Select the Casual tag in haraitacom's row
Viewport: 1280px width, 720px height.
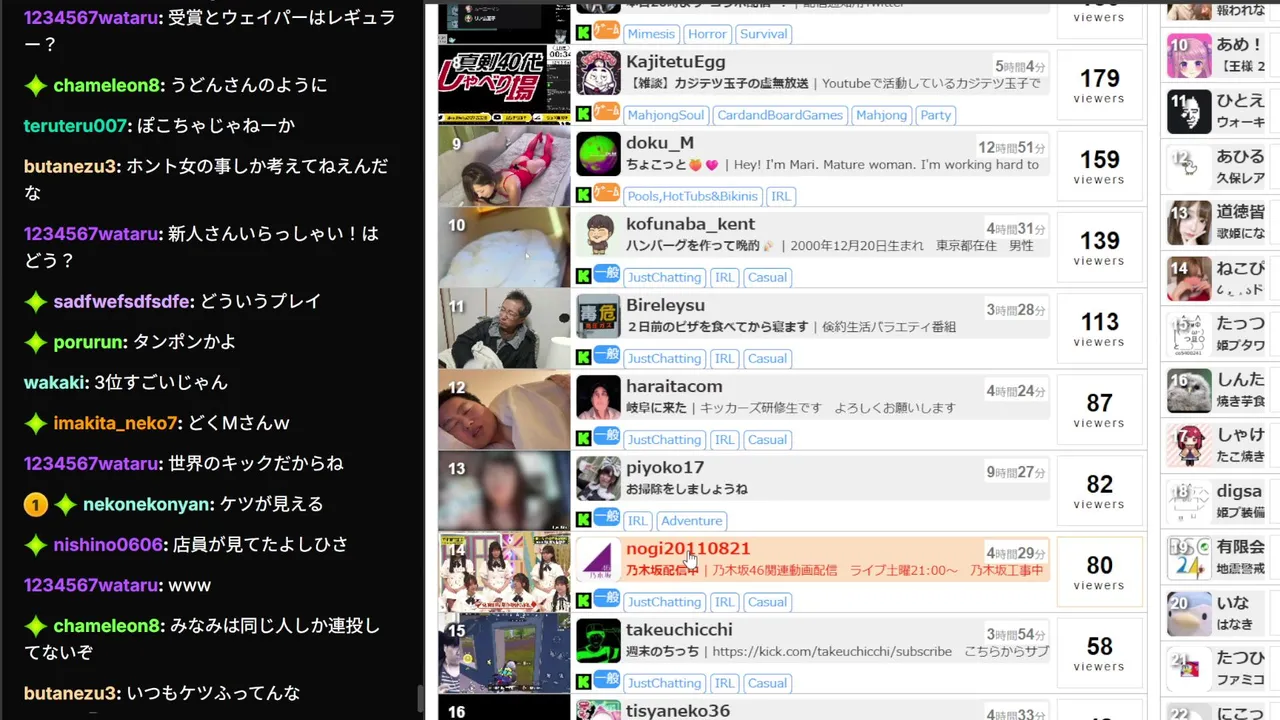tap(767, 439)
